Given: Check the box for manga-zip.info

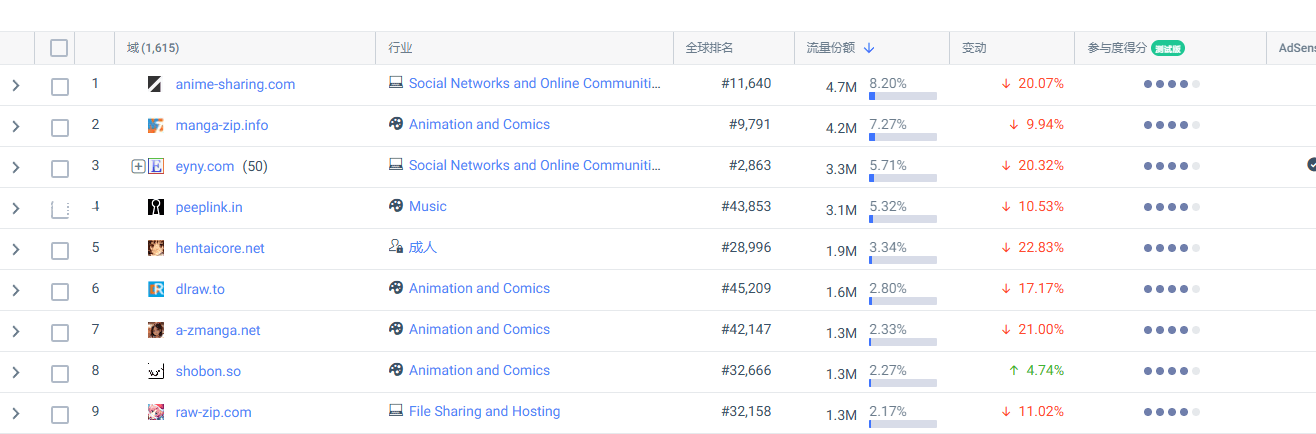Looking at the screenshot, I should click(x=60, y=128).
